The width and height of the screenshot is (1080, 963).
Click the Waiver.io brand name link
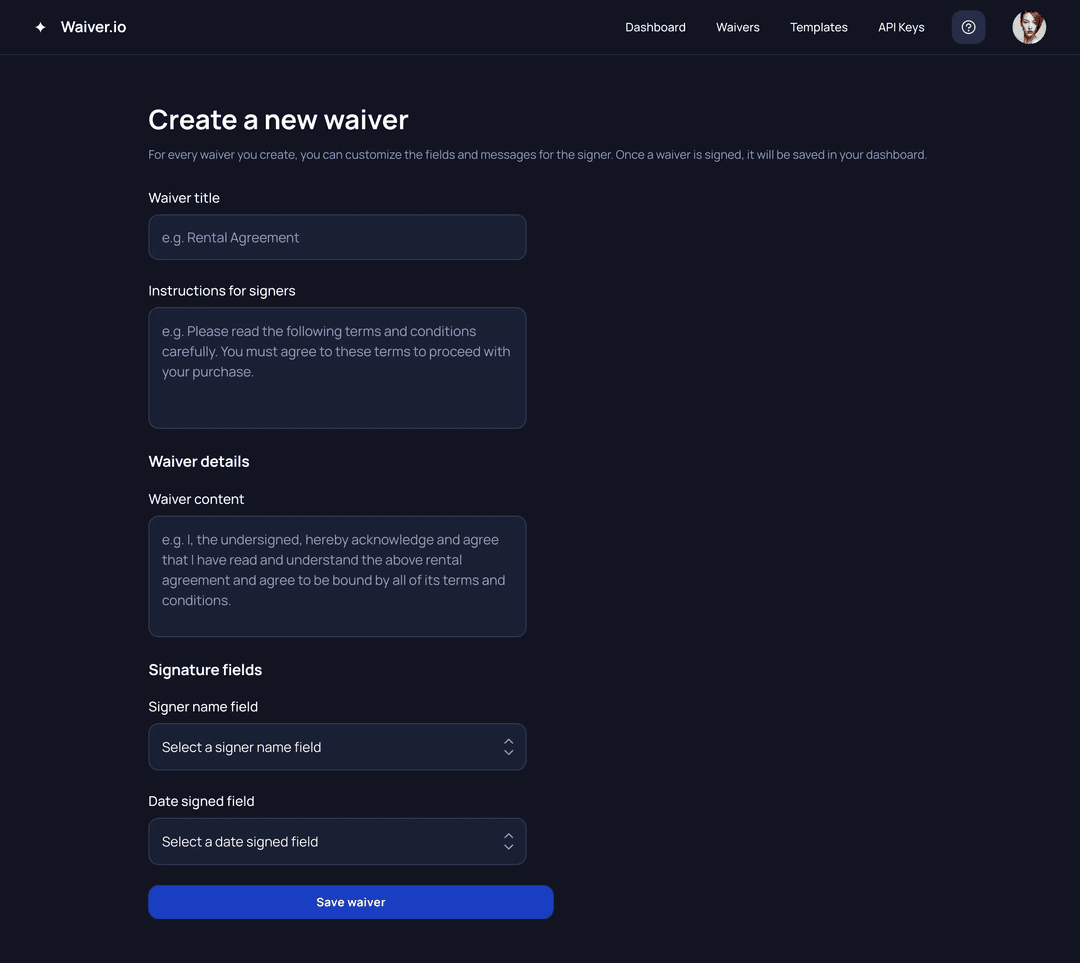[x=93, y=27]
